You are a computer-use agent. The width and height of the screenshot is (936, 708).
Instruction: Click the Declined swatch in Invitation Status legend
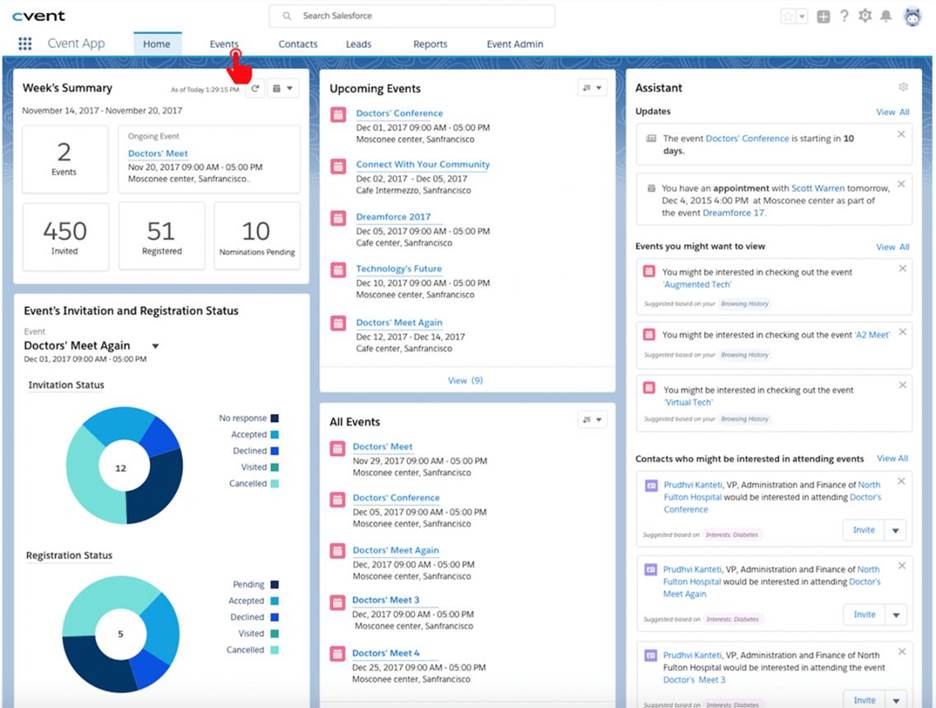[x=275, y=451]
